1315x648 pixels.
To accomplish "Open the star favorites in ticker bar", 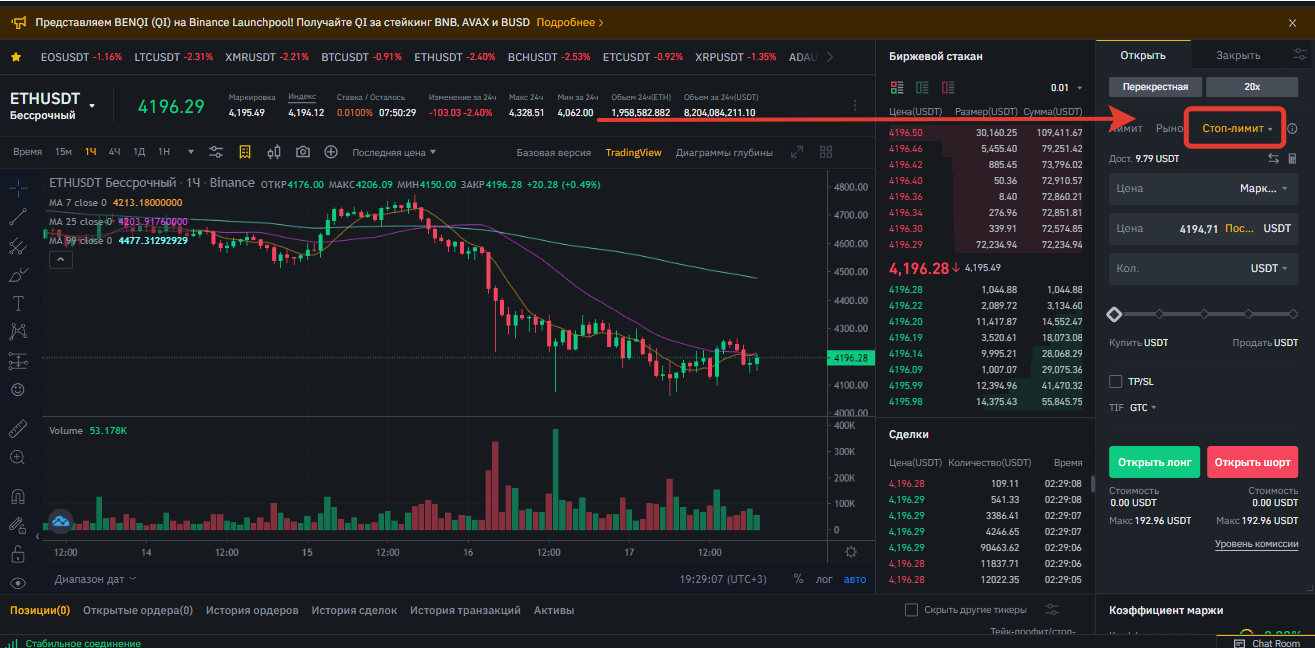I will (x=16, y=57).
